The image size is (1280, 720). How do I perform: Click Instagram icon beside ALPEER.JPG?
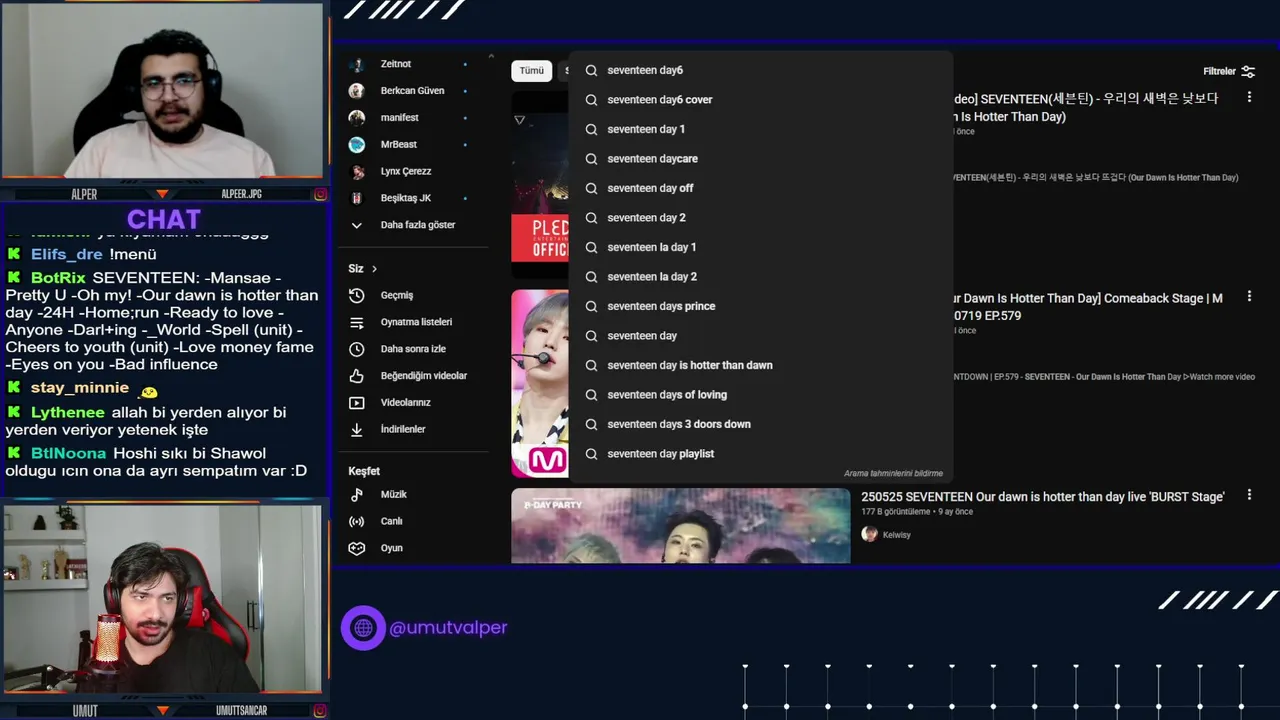[320, 194]
